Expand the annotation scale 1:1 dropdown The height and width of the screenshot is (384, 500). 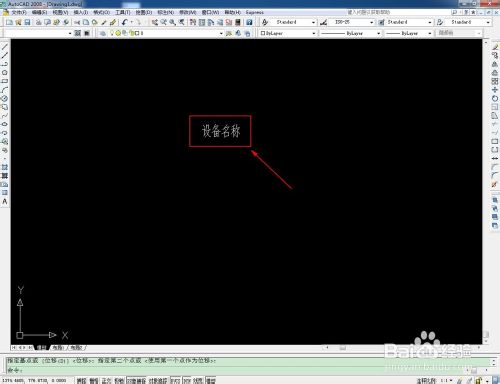click(x=451, y=380)
